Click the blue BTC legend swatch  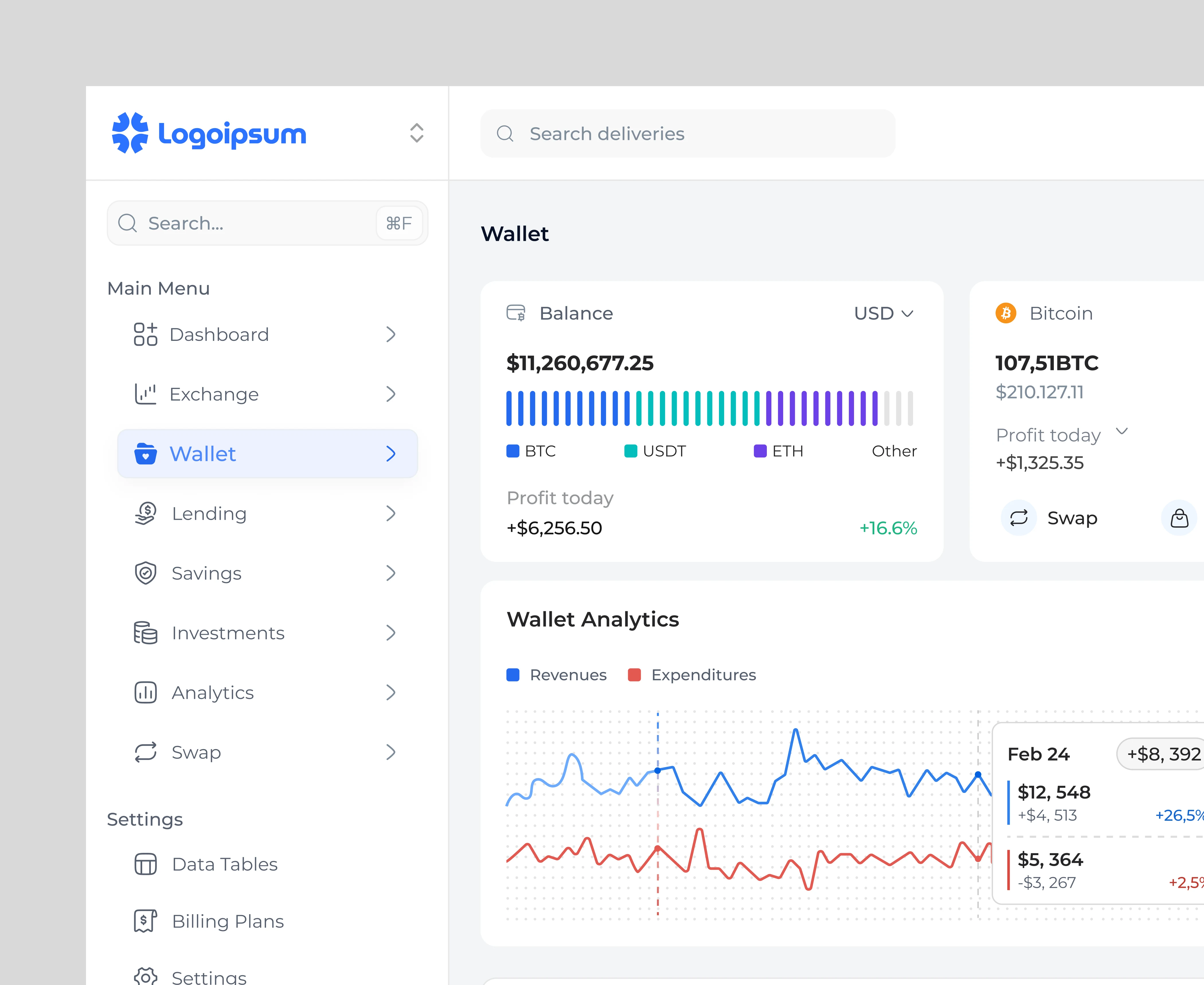[513, 451]
